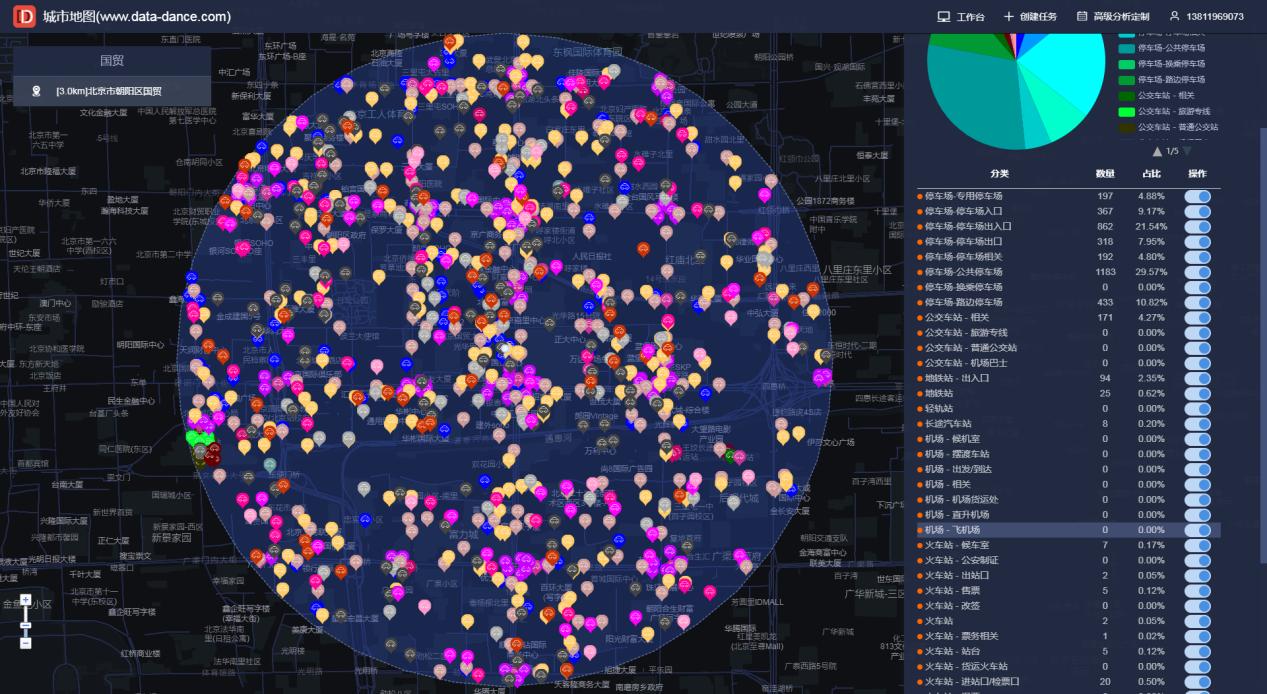Click row label 火车站 - 站台
The height and width of the screenshot is (694, 1267).
click(952, 651)
